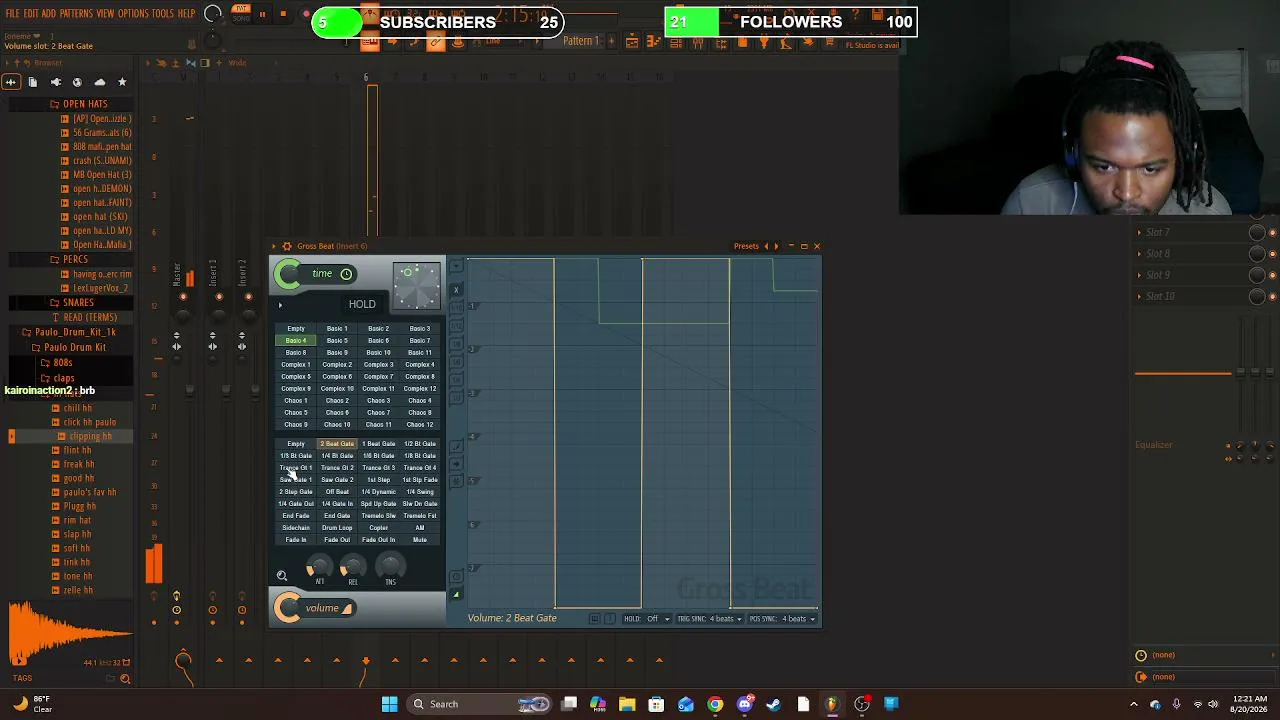Click the HOLD button in Gross Beat
This screenshot has height=720, width=1280.
click(x=362, y=305)
